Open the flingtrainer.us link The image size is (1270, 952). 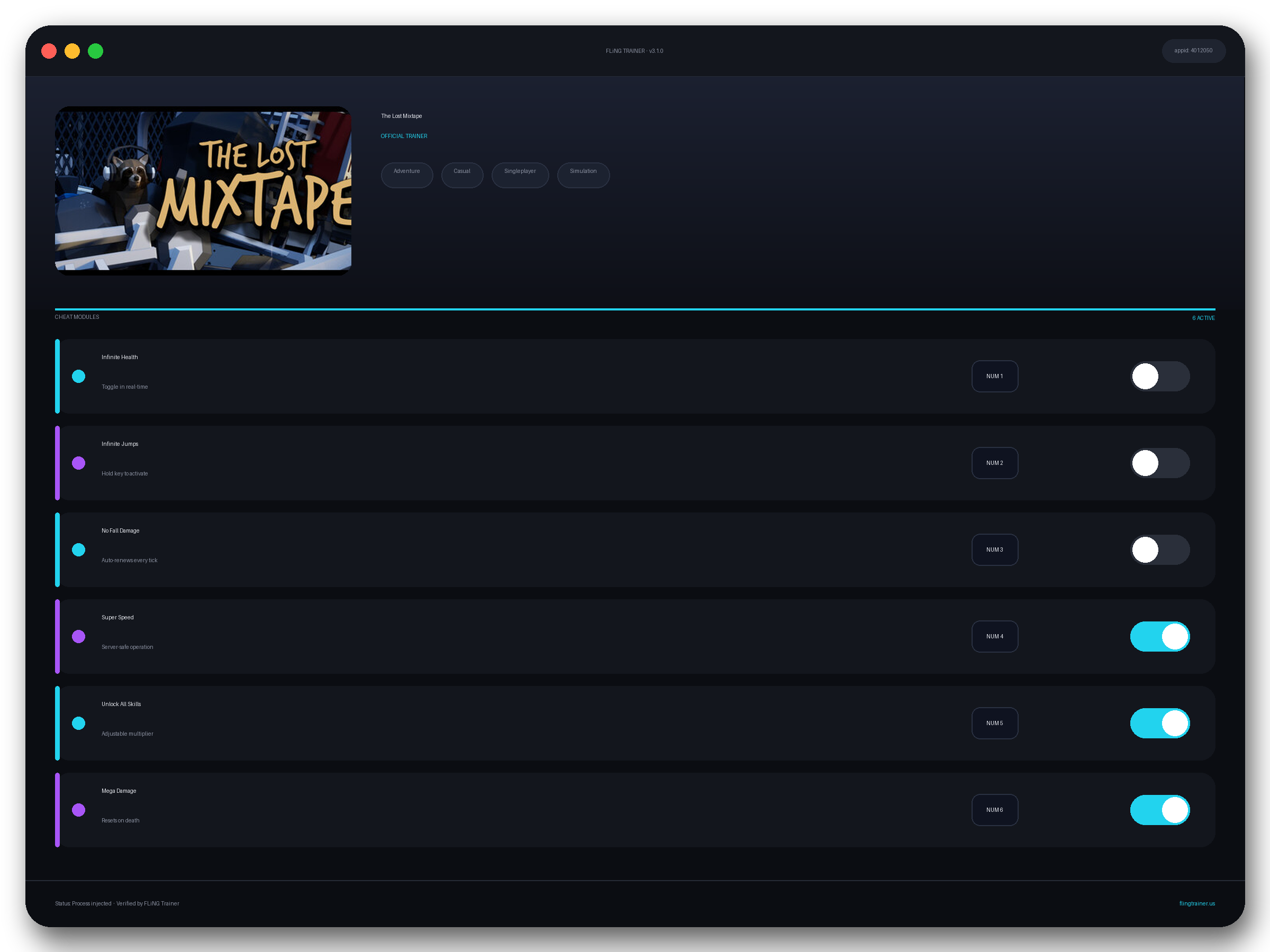click(1196, 903)
